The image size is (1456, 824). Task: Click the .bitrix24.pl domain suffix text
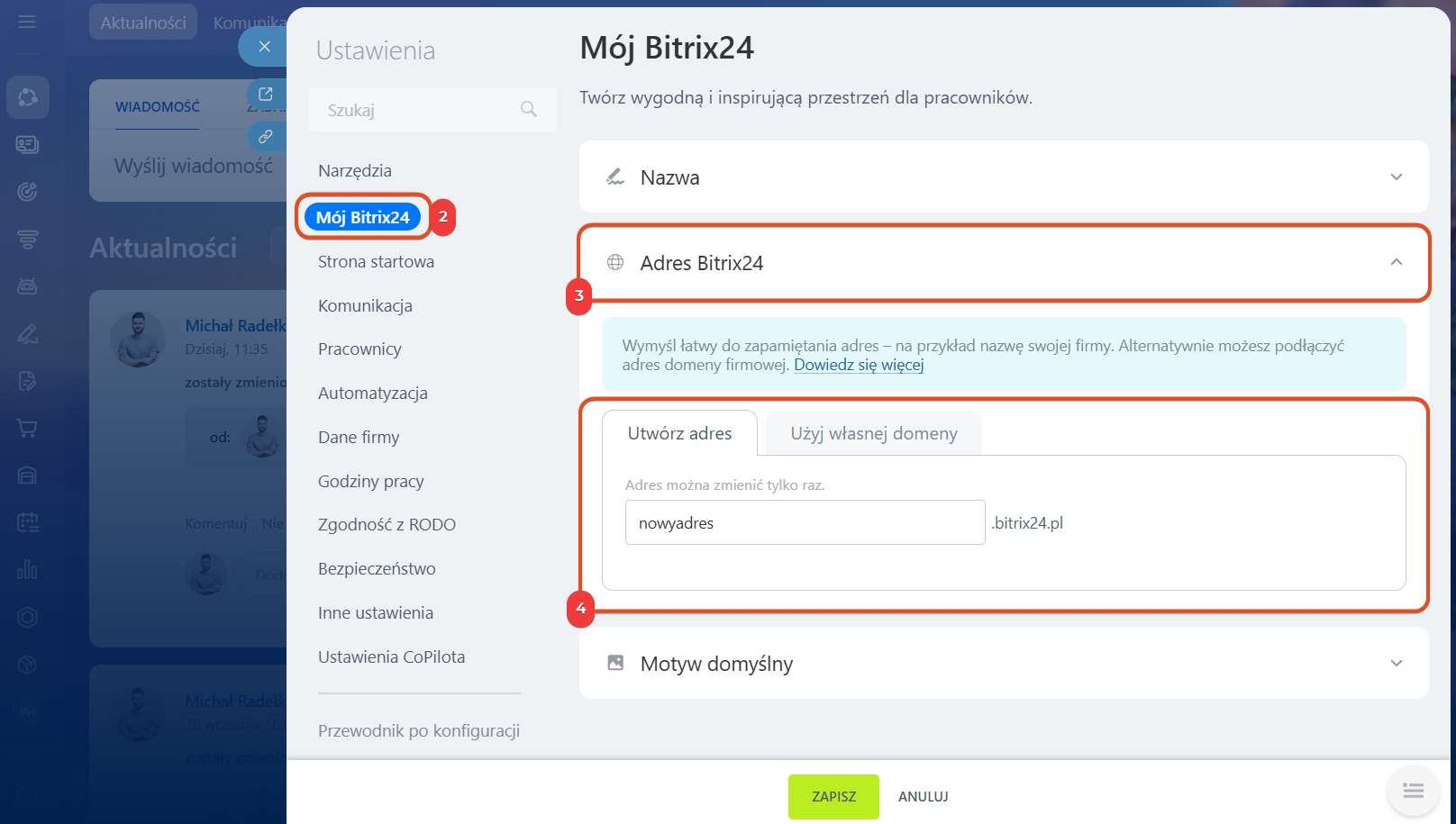tap(1027, 522)
